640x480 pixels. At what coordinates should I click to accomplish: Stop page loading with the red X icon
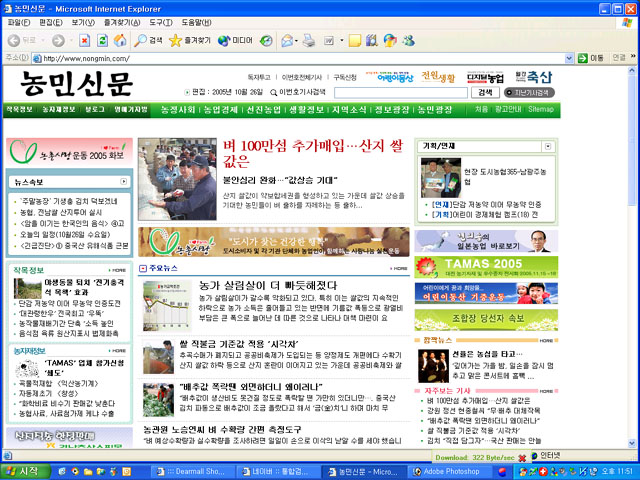click(x=84, y=40)
